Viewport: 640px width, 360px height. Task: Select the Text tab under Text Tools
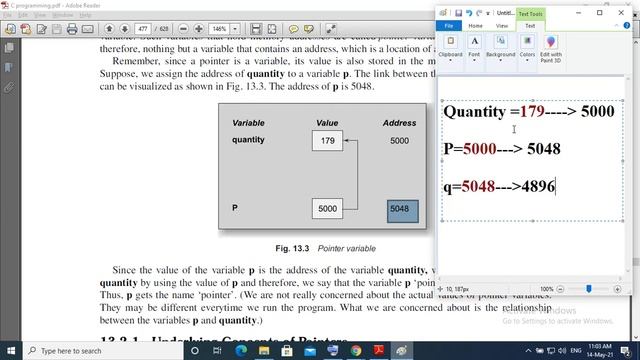pos(530,26)
